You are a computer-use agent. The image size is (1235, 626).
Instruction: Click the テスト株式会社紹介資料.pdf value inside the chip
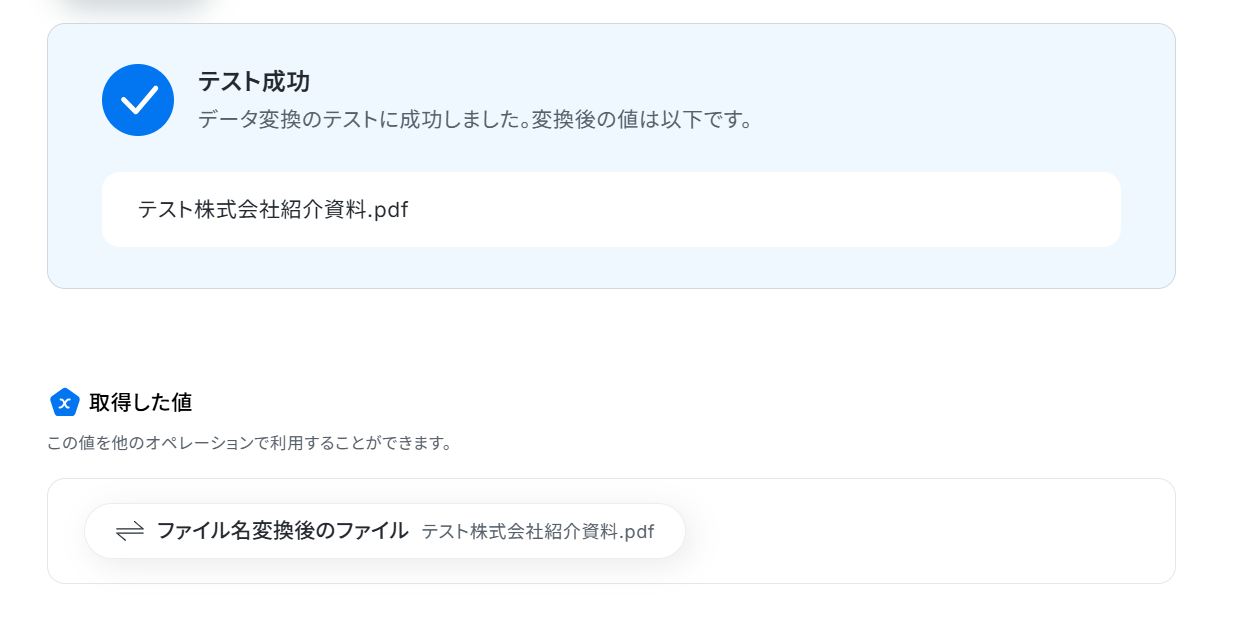[x=537, y=531]
